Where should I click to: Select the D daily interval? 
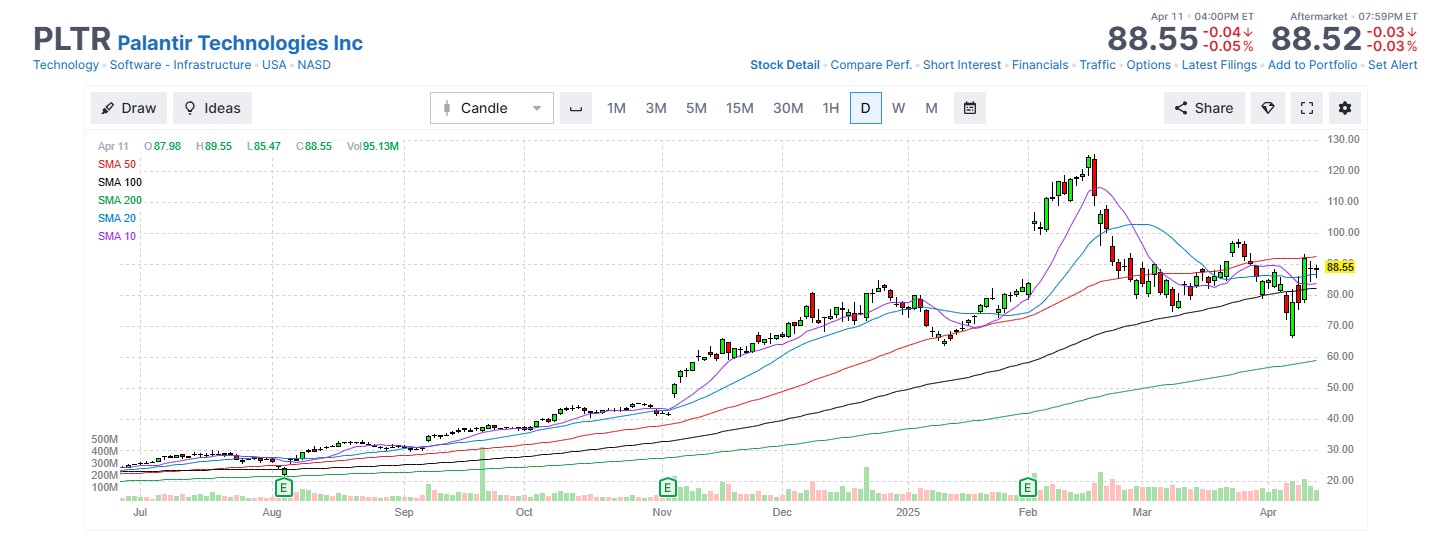pyautogui.click(x=866, y=108)
